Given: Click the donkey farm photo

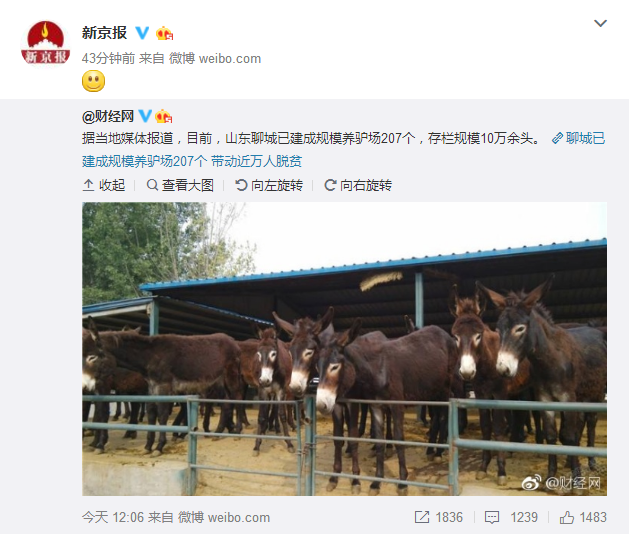Looking at the screenshot, I should (345, 349).
